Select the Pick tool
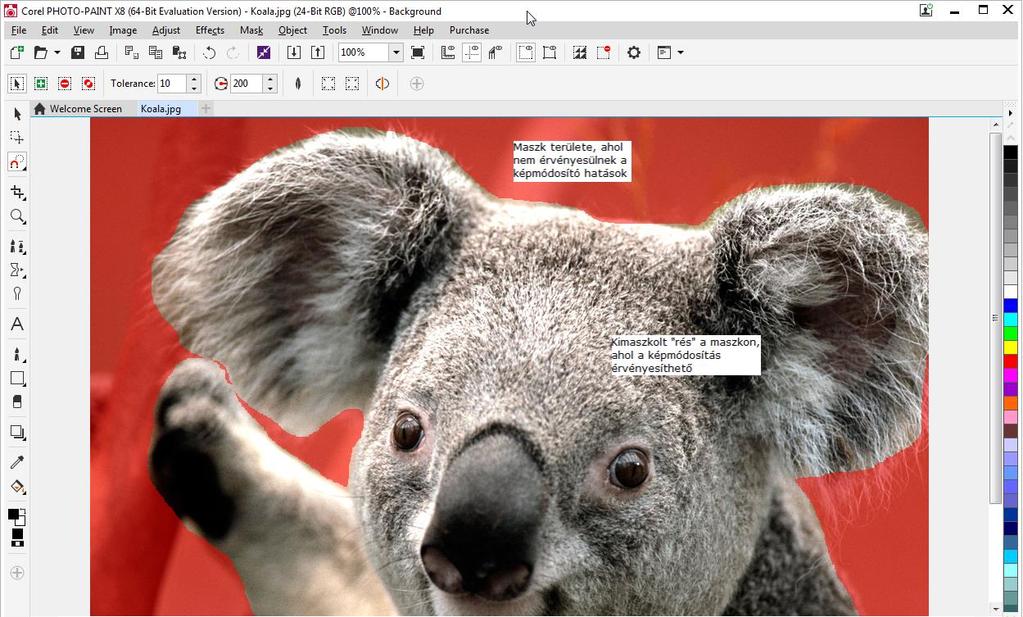Viewport: 1023px width, 617px height. tap(17, 114)
